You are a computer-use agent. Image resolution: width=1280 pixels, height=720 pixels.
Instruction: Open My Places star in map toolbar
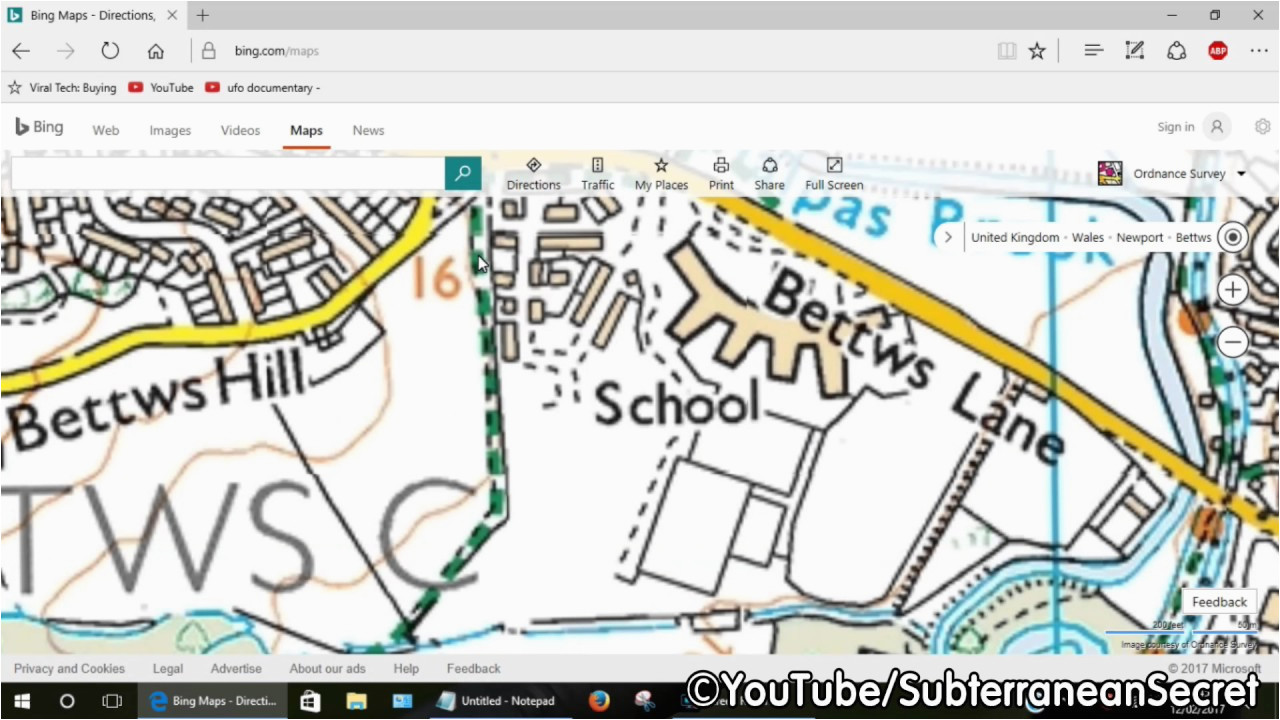tap(661, 173)
